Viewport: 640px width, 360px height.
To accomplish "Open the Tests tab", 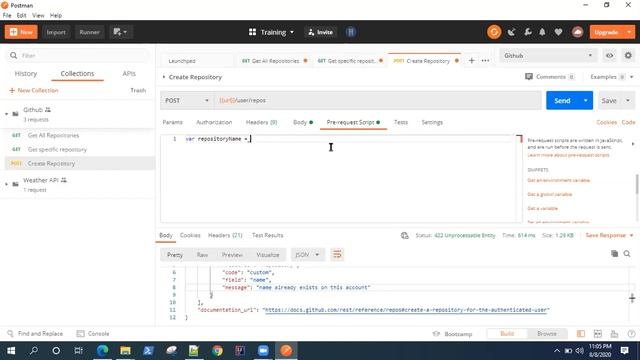I will tap(401, 122).
